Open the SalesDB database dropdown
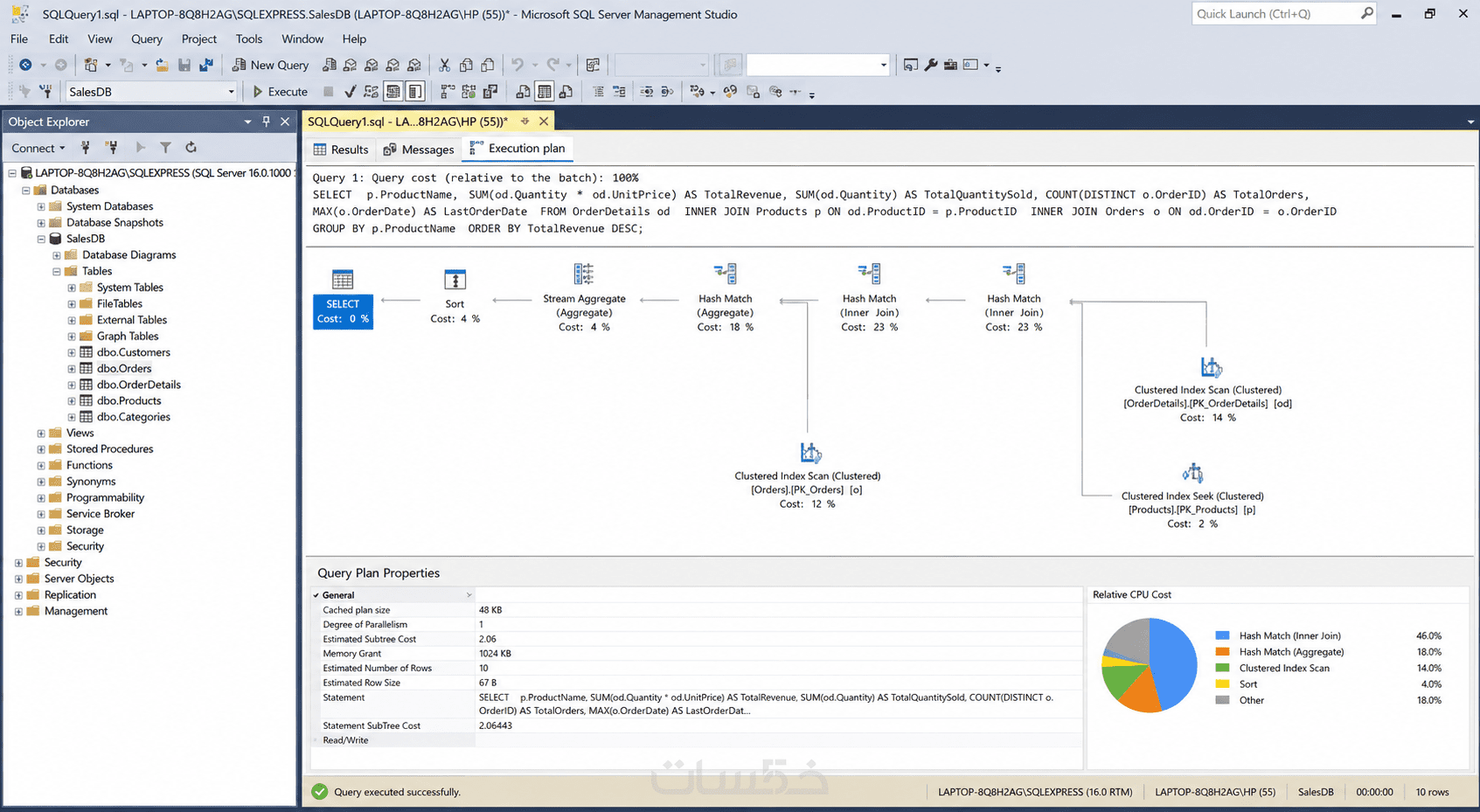Image resolution: width=1480 pixels, height=812 pixels. point(231,91)
